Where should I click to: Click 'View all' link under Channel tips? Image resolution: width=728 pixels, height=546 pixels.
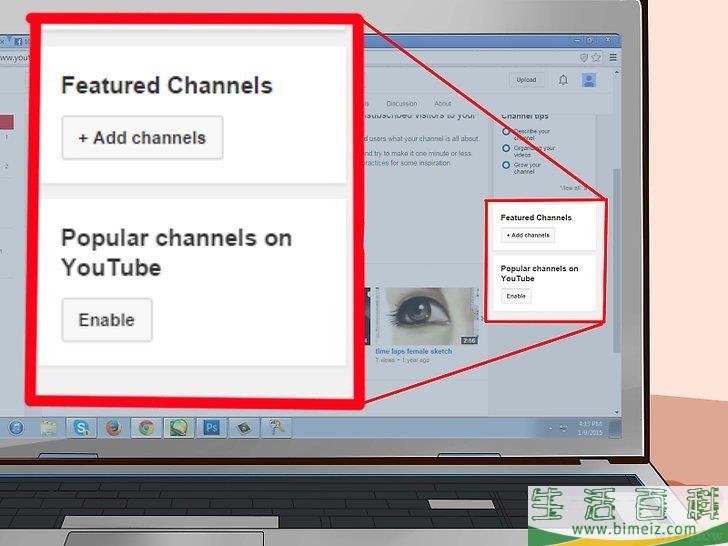coord(572,188)
